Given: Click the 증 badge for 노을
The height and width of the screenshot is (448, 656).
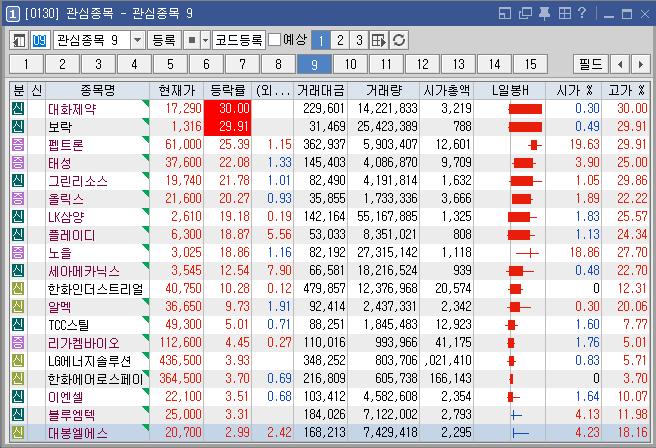Looking at the screenshot, I should [x=18, y=253].
